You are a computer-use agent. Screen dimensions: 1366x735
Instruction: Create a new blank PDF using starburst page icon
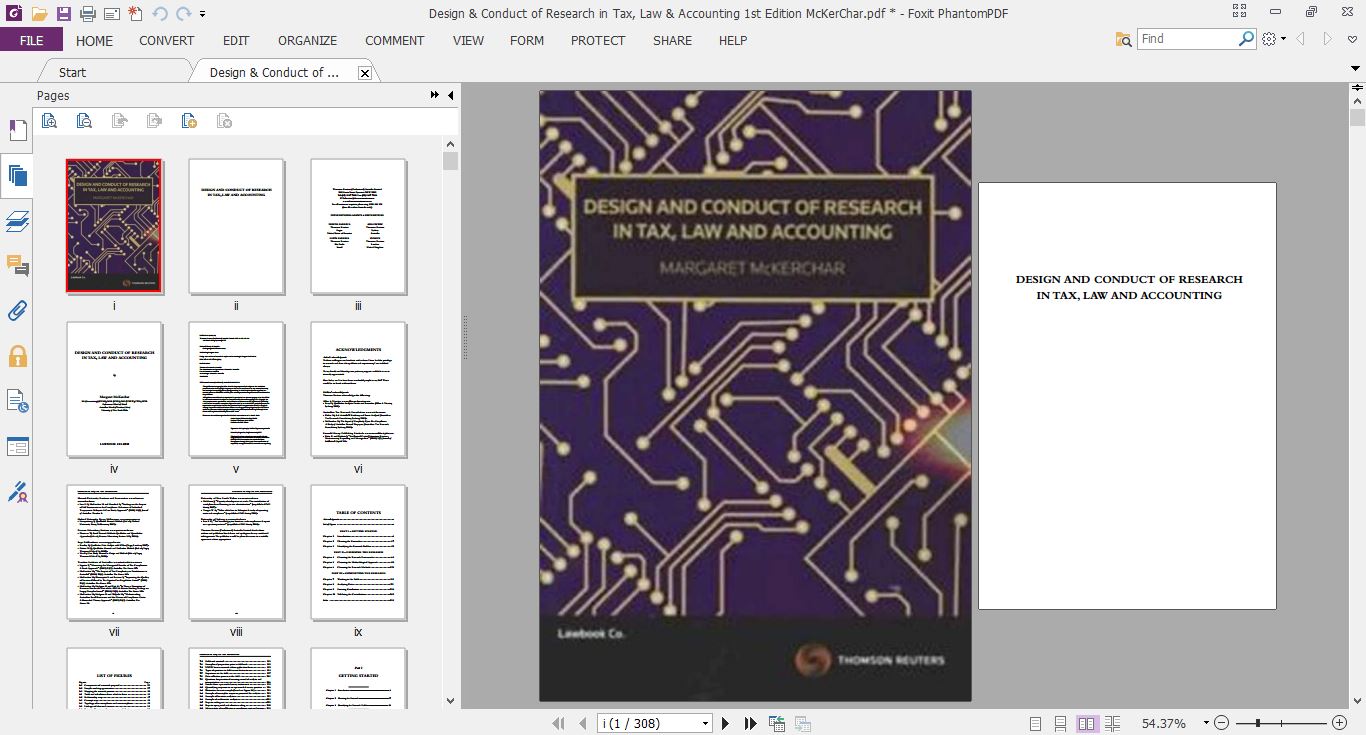[x=135, y=14]
